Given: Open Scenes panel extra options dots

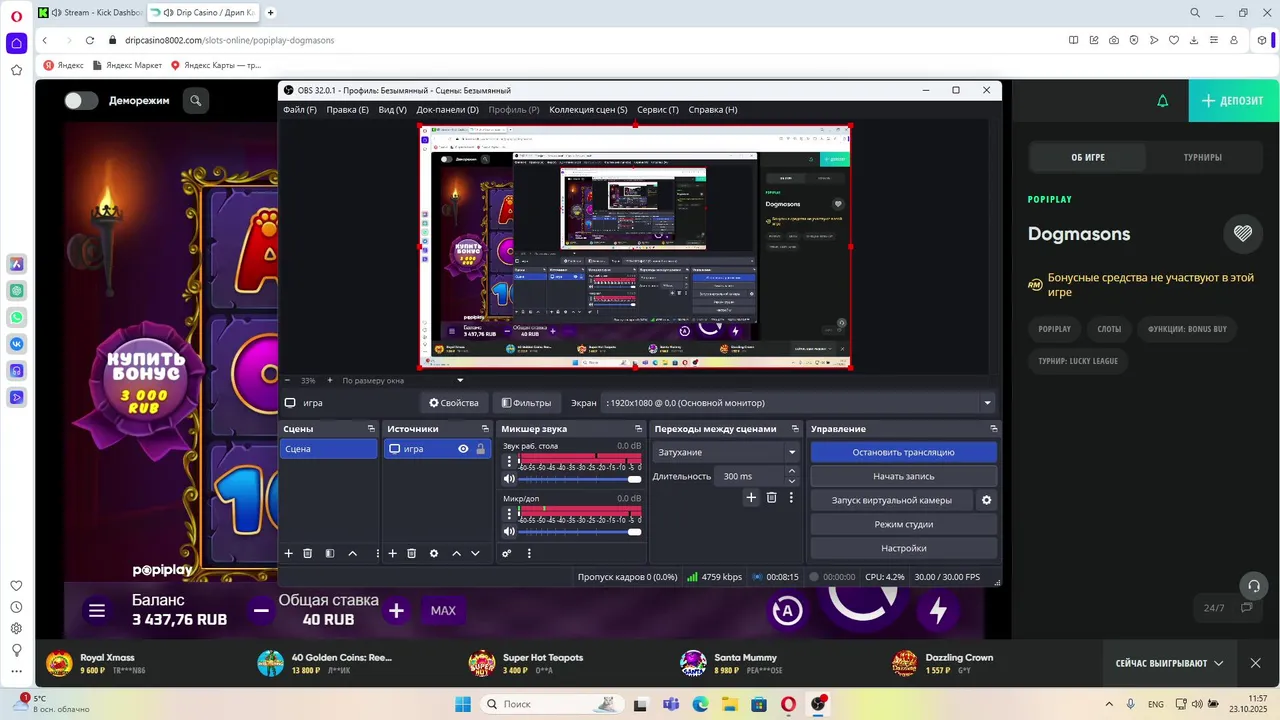Looking at the screenshot, I should point(377,553).
